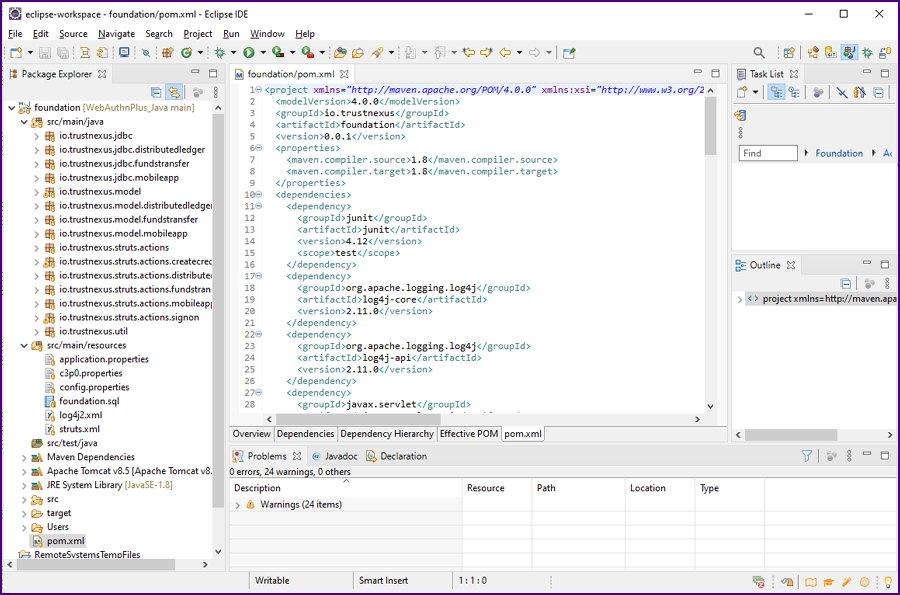
Task: Switch to the Dependency Hierarchy tab
Action: 387,434
